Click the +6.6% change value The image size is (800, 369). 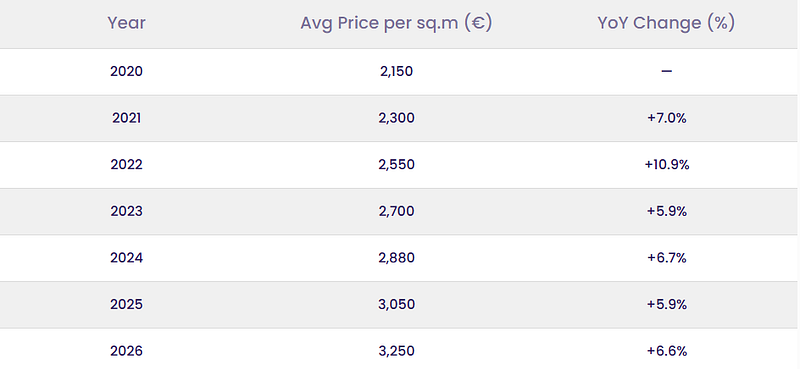[666, 351]
